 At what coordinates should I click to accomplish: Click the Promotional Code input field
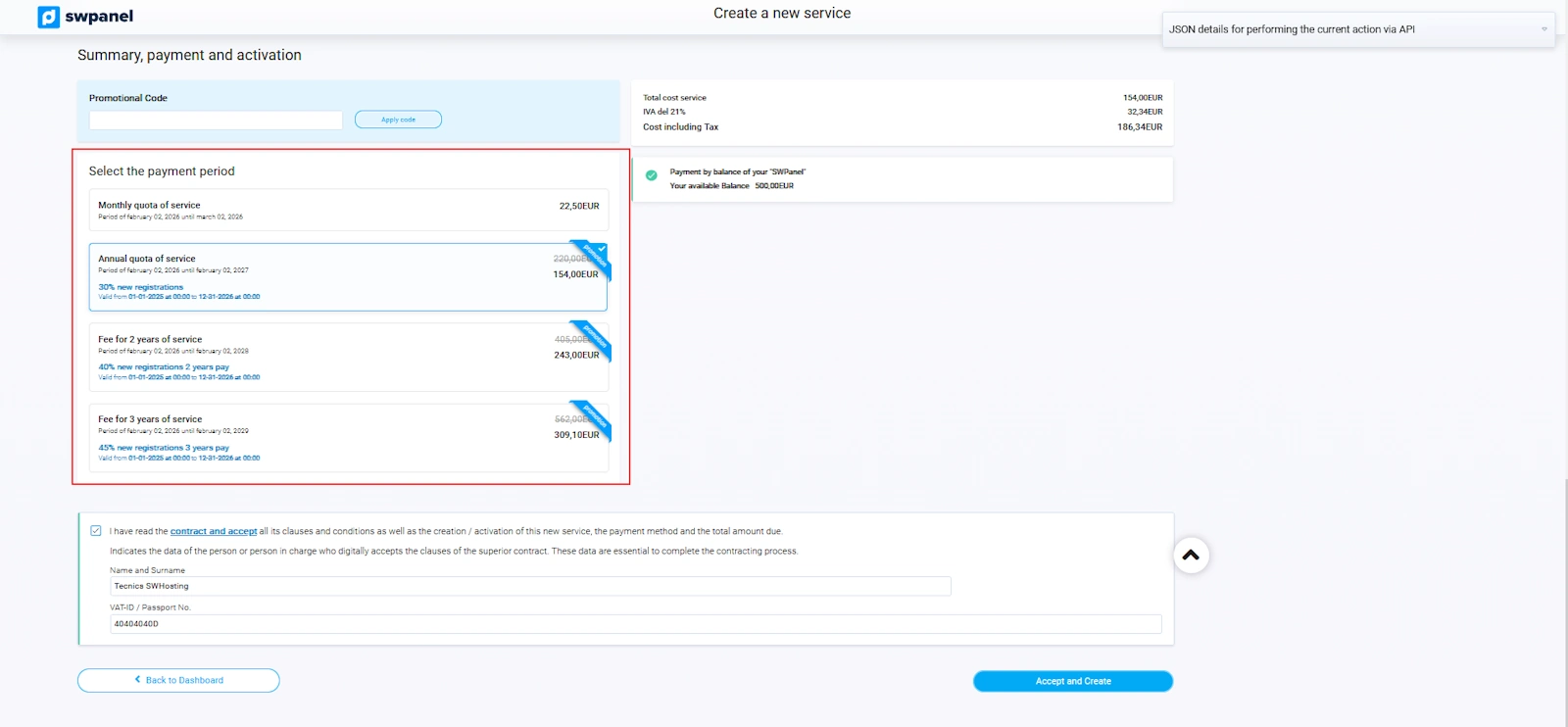click(x=216, y=120)
